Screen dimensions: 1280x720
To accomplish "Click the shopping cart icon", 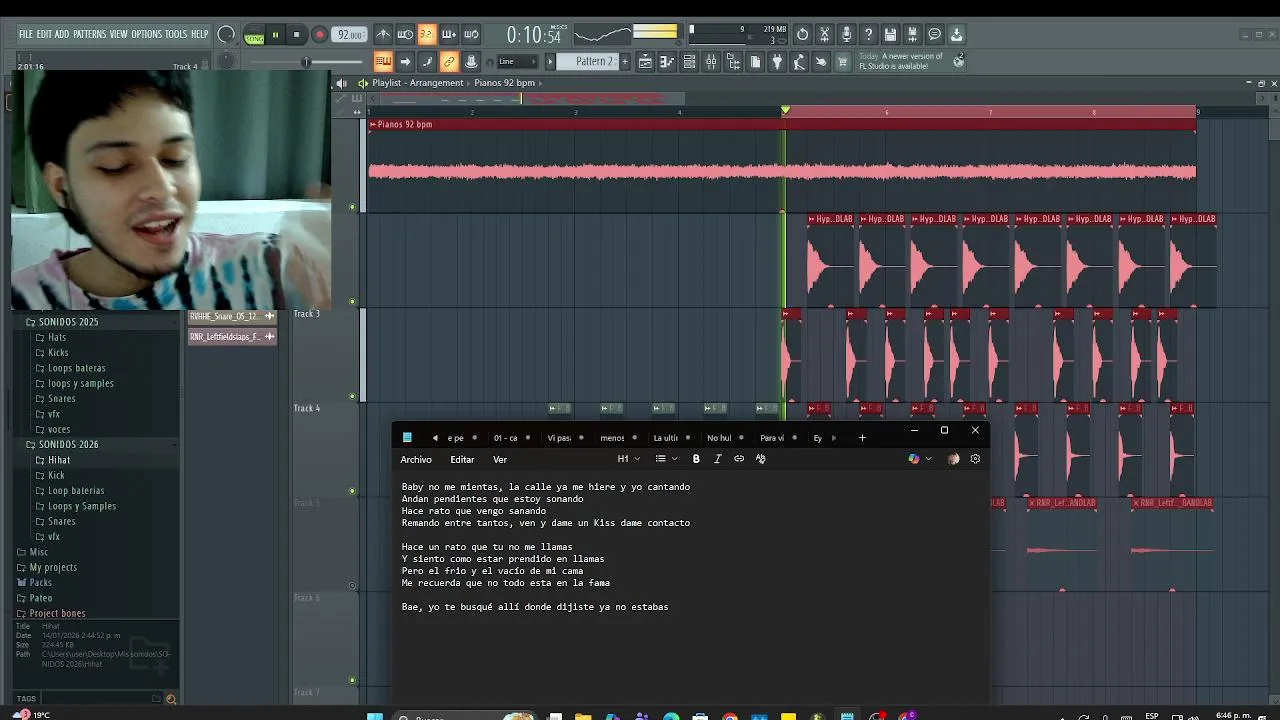I will [x=843, y=62].
